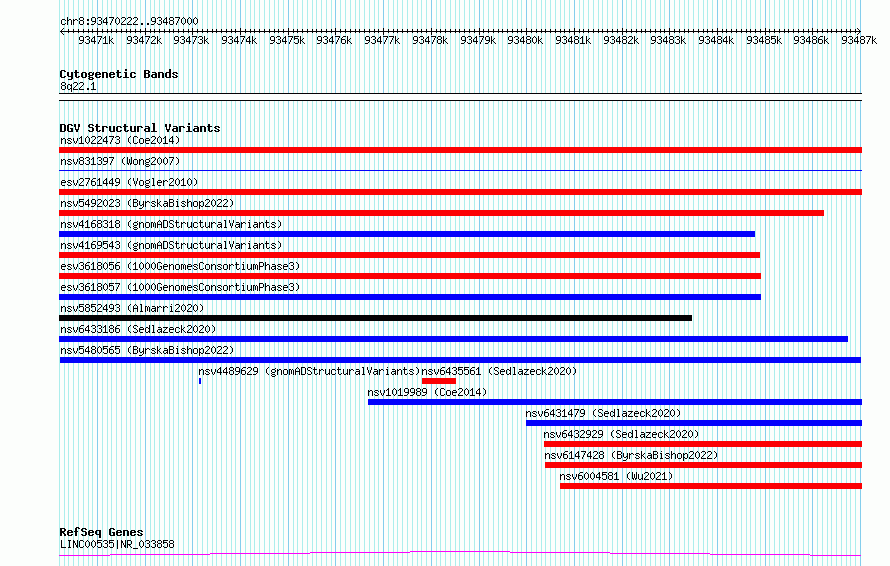Viewport: 890px width, 566px height.
Task: Click the nsv5480565 (ByrskaBishop2022) blue bar
Action: click(460, 360)
